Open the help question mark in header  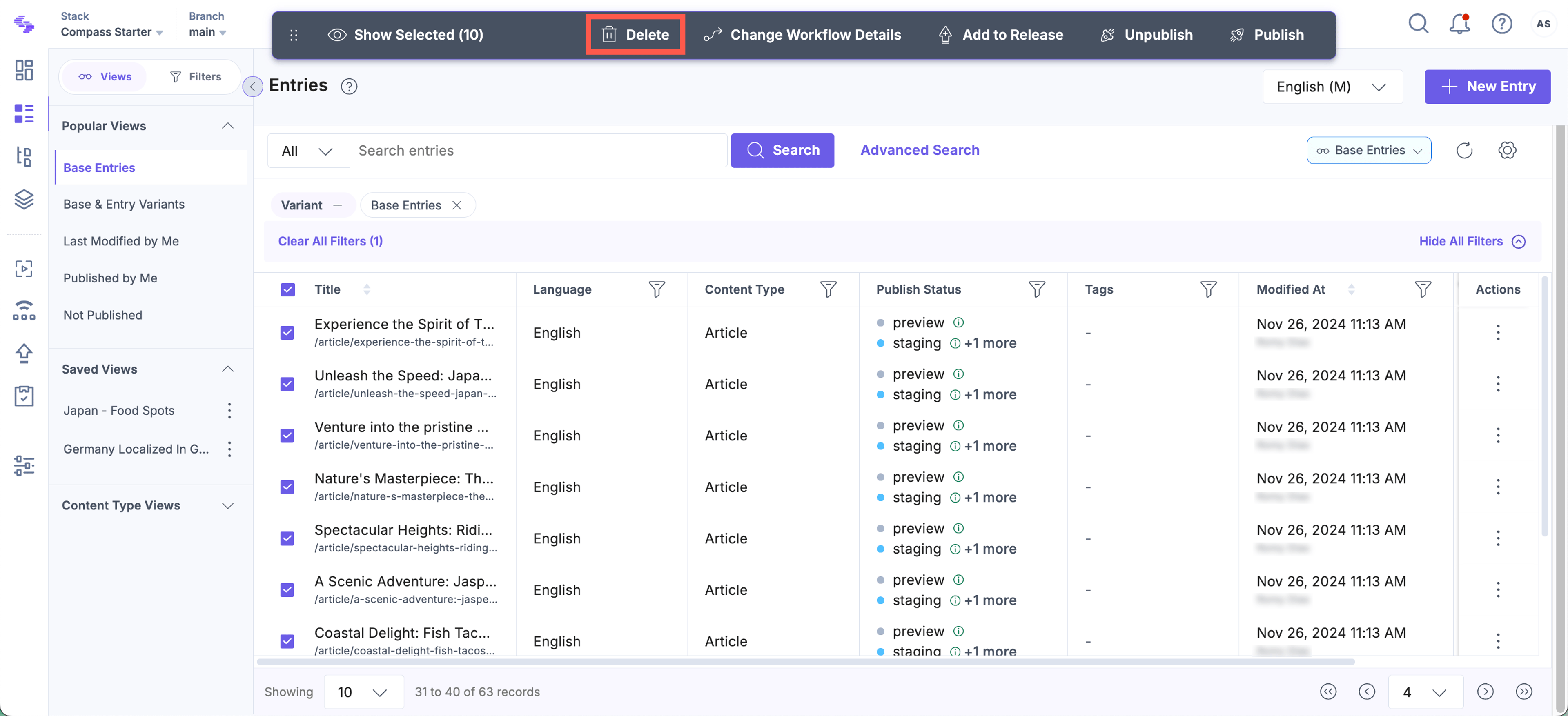1502,24
